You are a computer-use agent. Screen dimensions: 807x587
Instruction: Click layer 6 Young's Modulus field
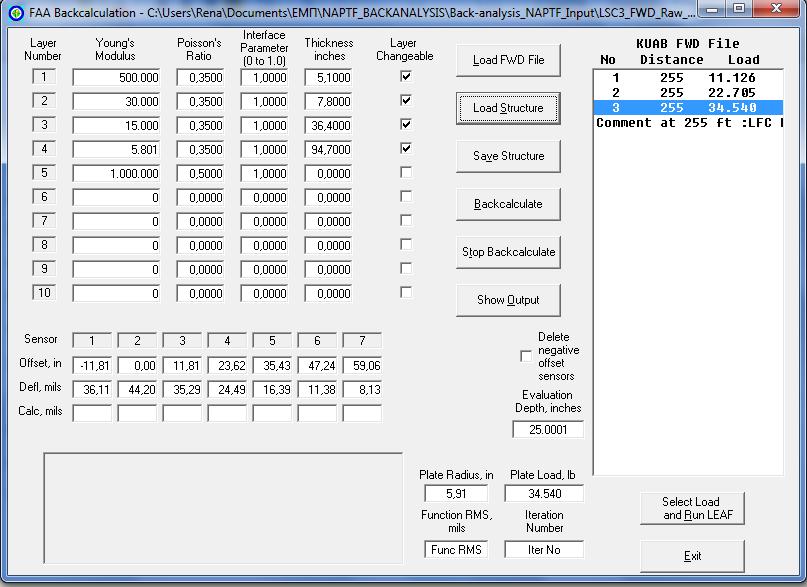[x=116, y=198]
